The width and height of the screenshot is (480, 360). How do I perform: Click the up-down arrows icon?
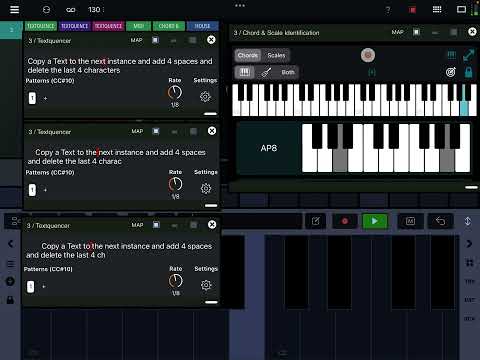pos(468,221)
